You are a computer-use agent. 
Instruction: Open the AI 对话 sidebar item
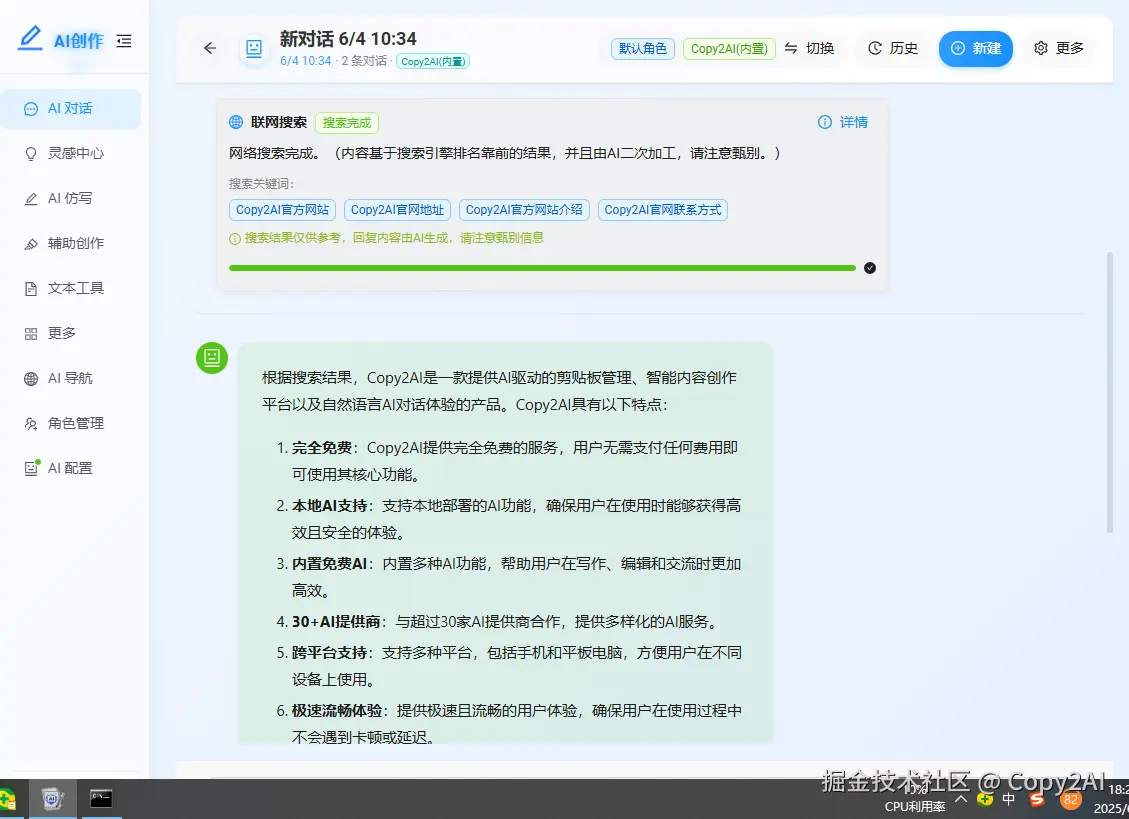(71, 109)
